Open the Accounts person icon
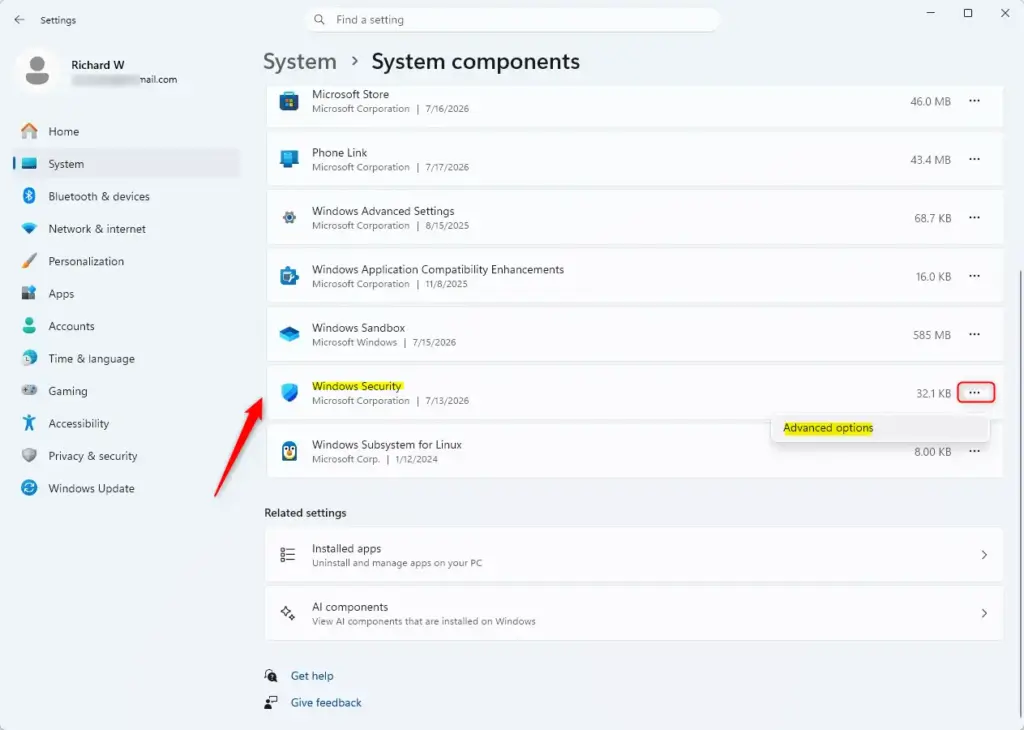Screen dimensions: 1024x730 (29, 325)
